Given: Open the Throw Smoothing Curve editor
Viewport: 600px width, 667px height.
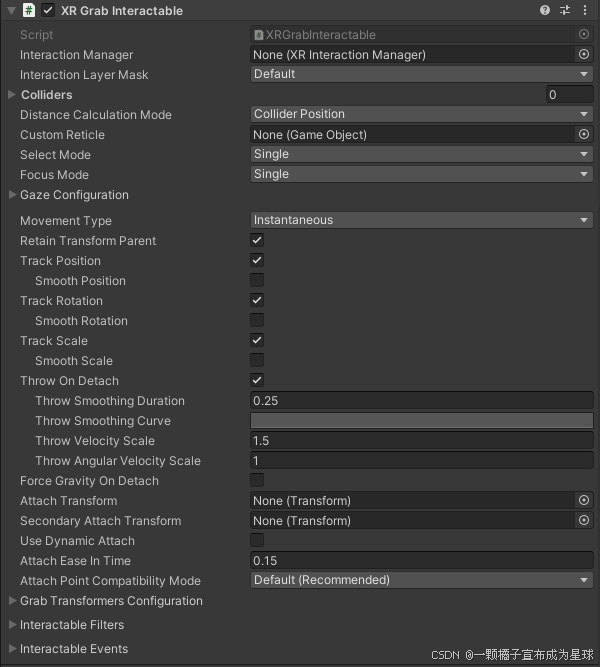Looking at the screenshot, I should pyautogui.click(x=421, y=420).
